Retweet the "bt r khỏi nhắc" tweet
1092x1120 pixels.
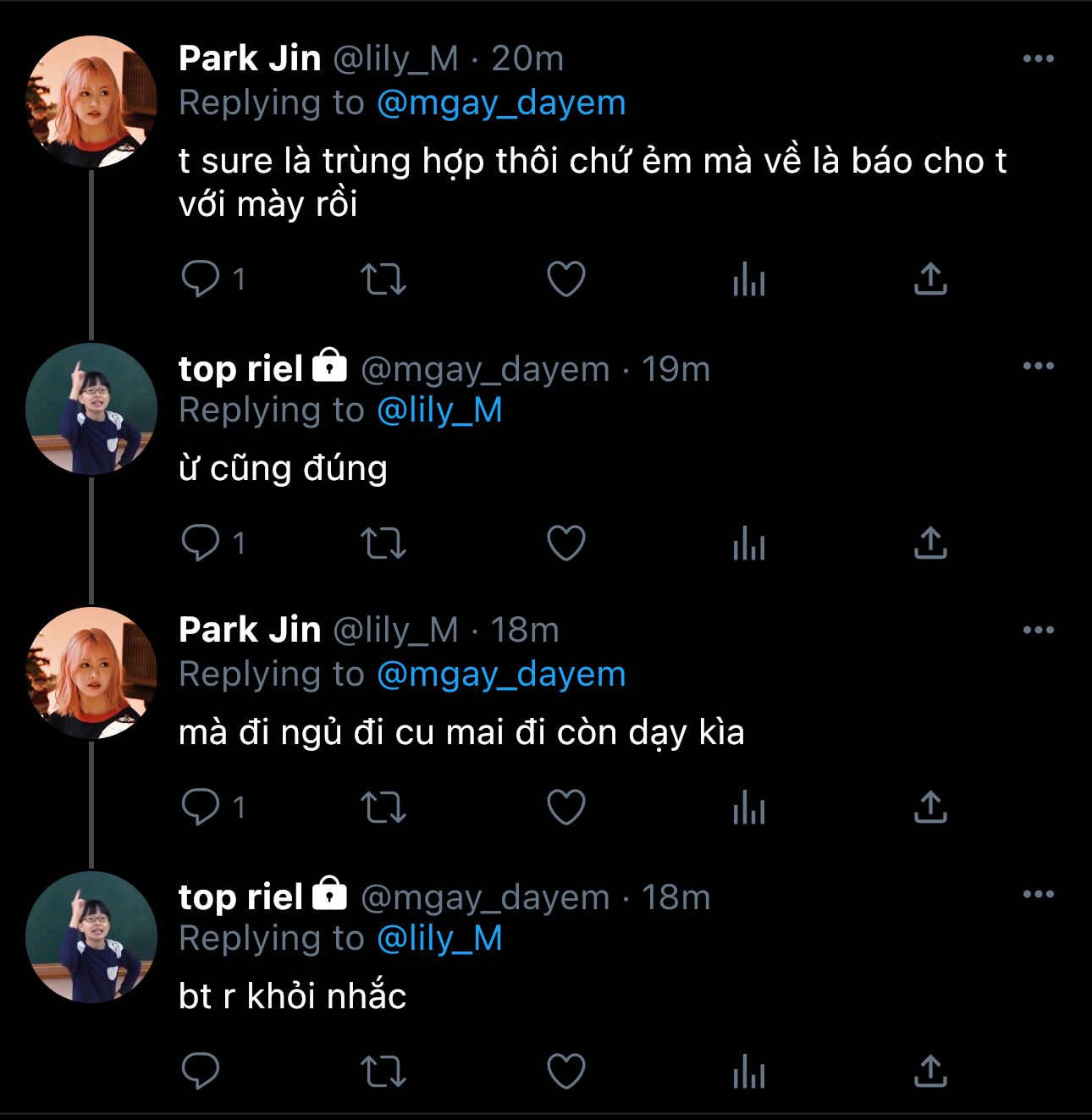pos(383,1071)
